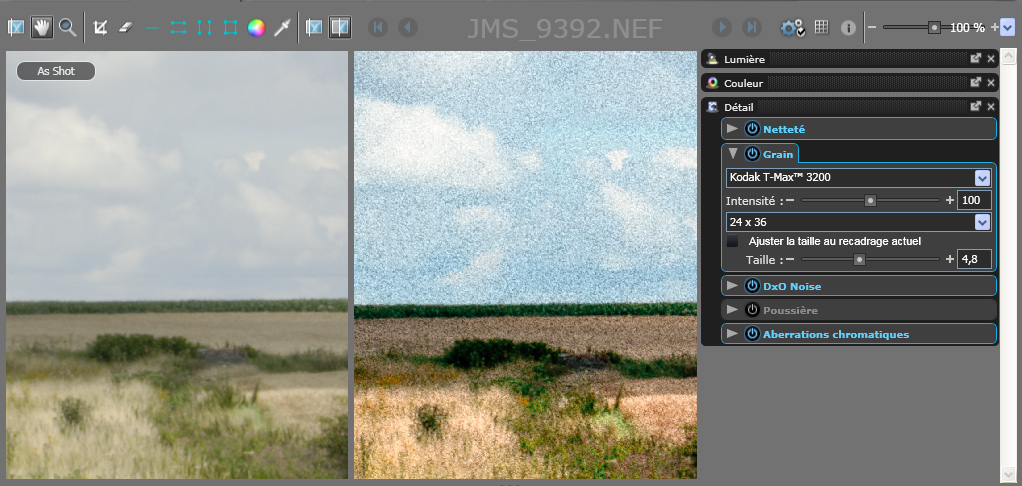Jump to the first image
The width and height of the screenshot is (1022, 486).
point(378,27)
